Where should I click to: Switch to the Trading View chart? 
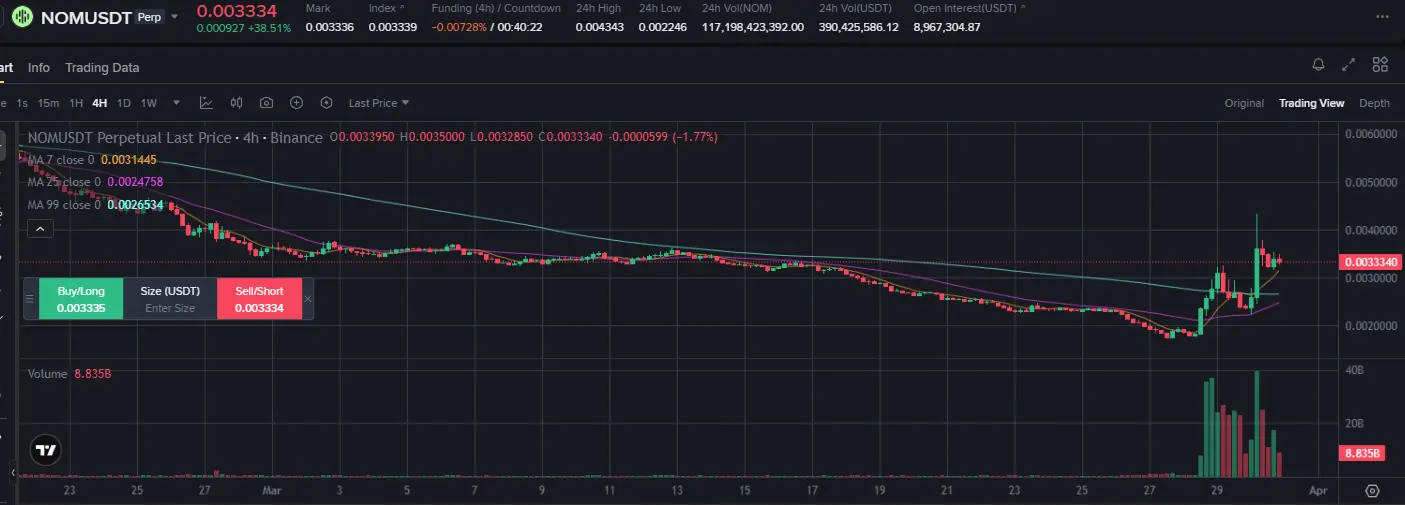(1312, 103)
